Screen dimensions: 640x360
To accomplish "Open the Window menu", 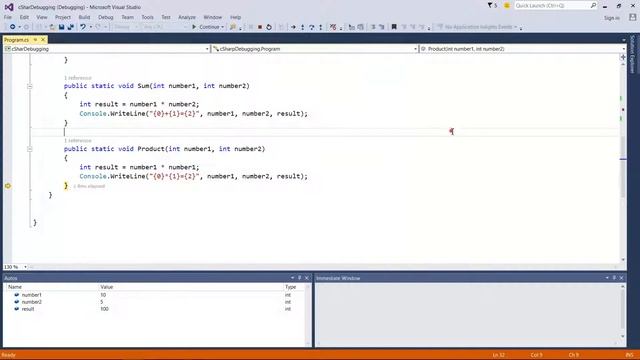I will tap(212, 17).
